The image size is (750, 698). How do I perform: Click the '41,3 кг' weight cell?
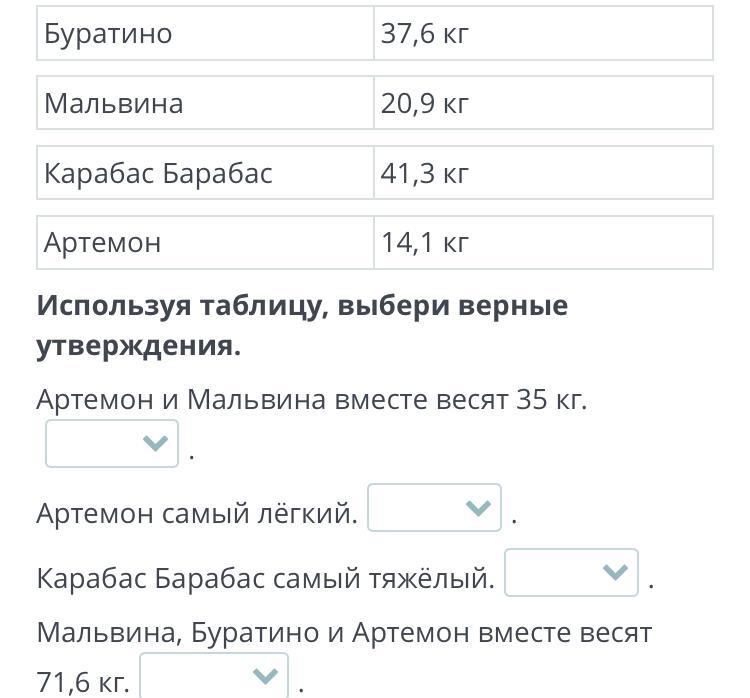(x=543, y=173)
